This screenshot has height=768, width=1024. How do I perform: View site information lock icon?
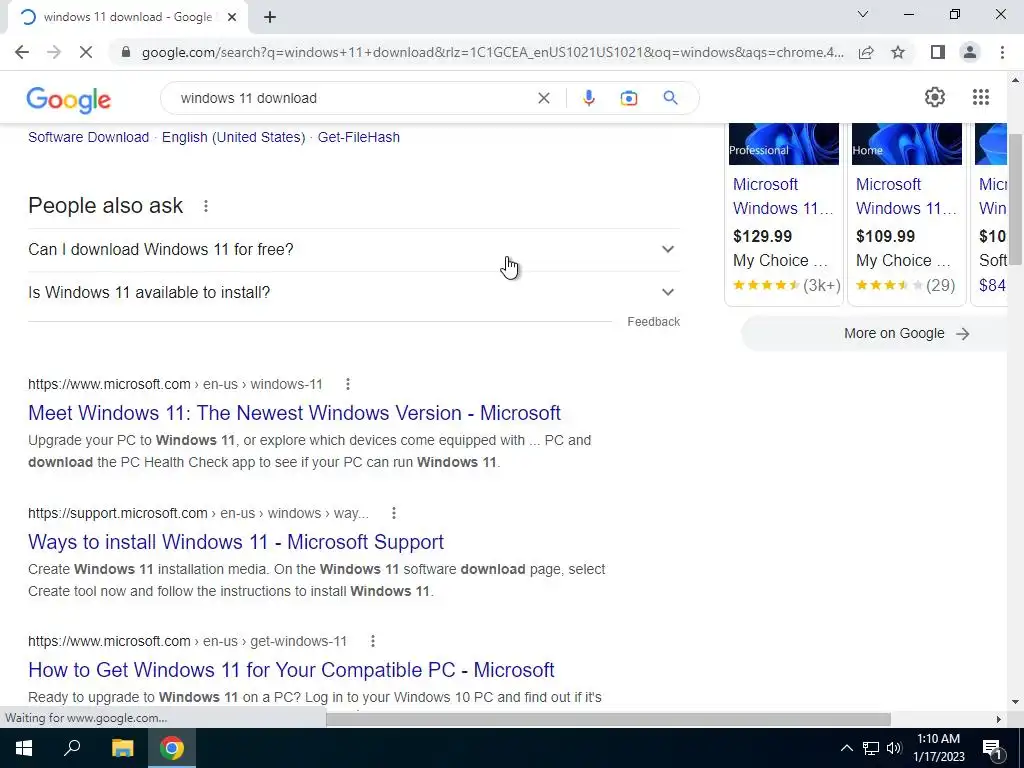(126, 52)
